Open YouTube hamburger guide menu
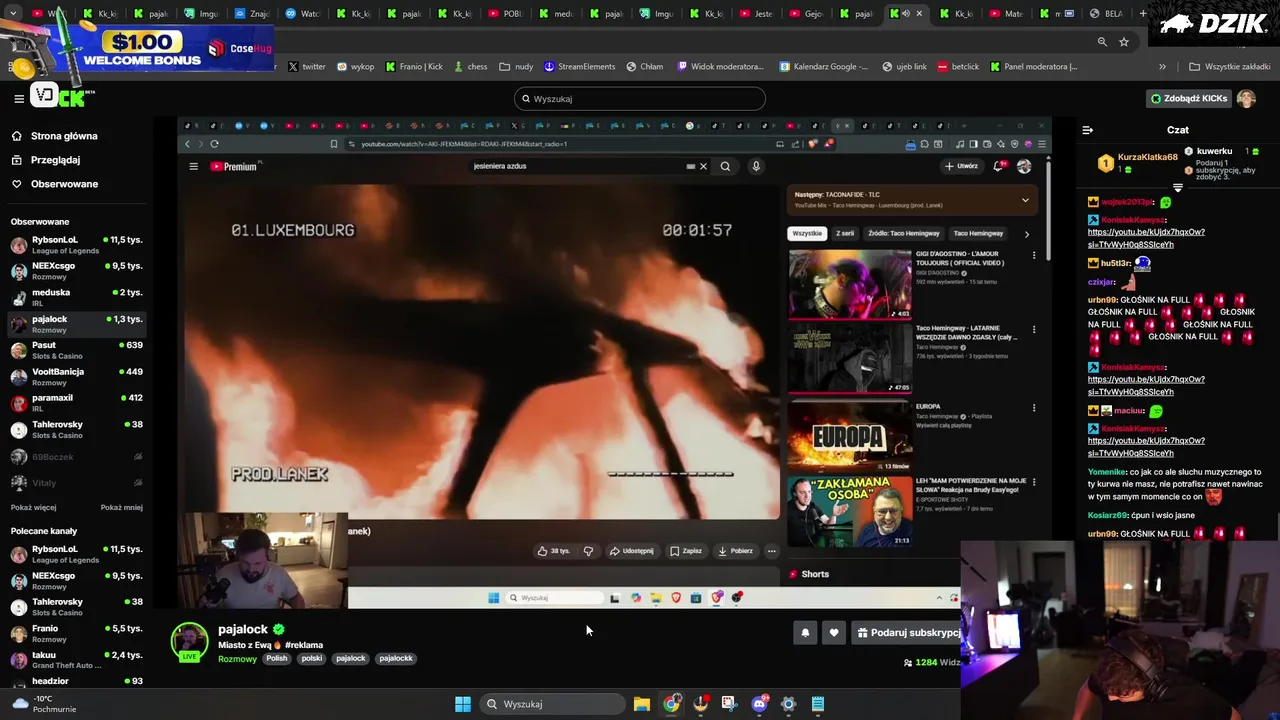Image resolution: width=1280 pixels, height=720 pixels. click(x=193, y=166)
